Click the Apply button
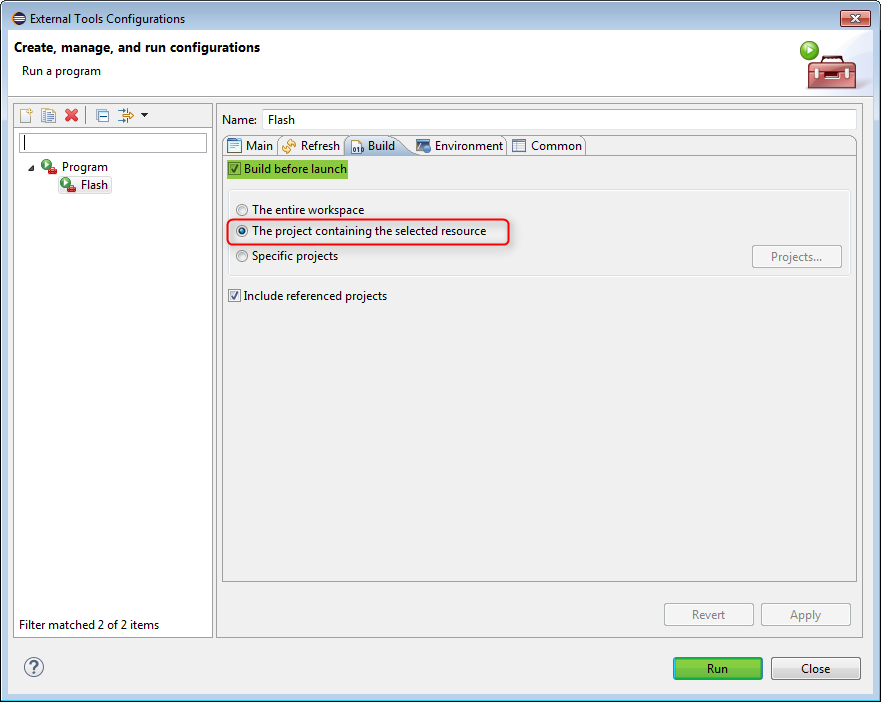The width and height of the screenshot is (881, 702). tap(805, 615)
